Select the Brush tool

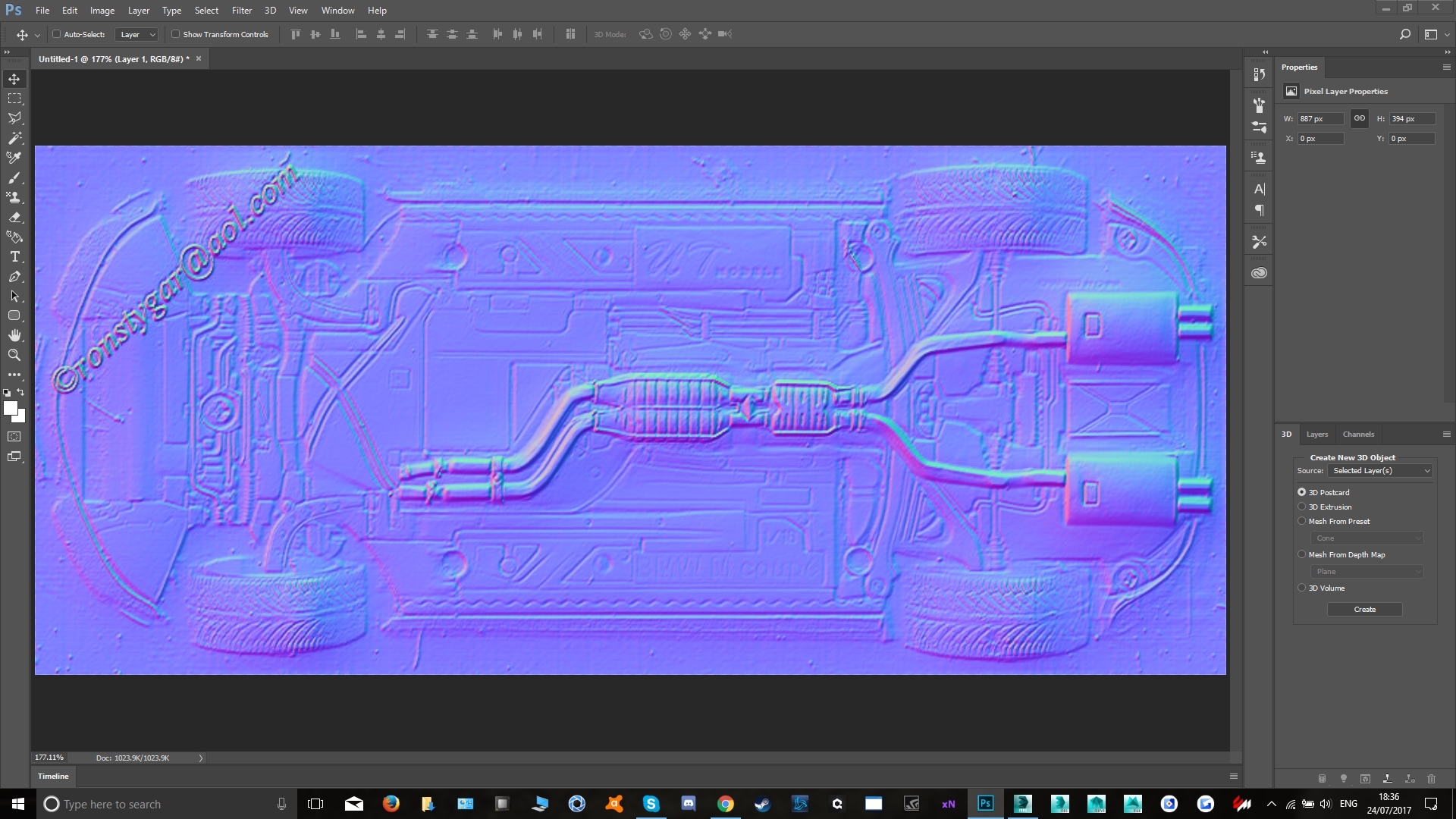[x=14, y=177]
